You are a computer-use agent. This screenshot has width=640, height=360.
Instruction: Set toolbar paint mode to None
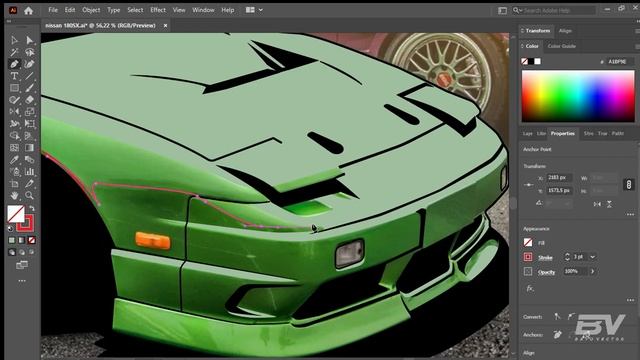(x=31, y=240)
